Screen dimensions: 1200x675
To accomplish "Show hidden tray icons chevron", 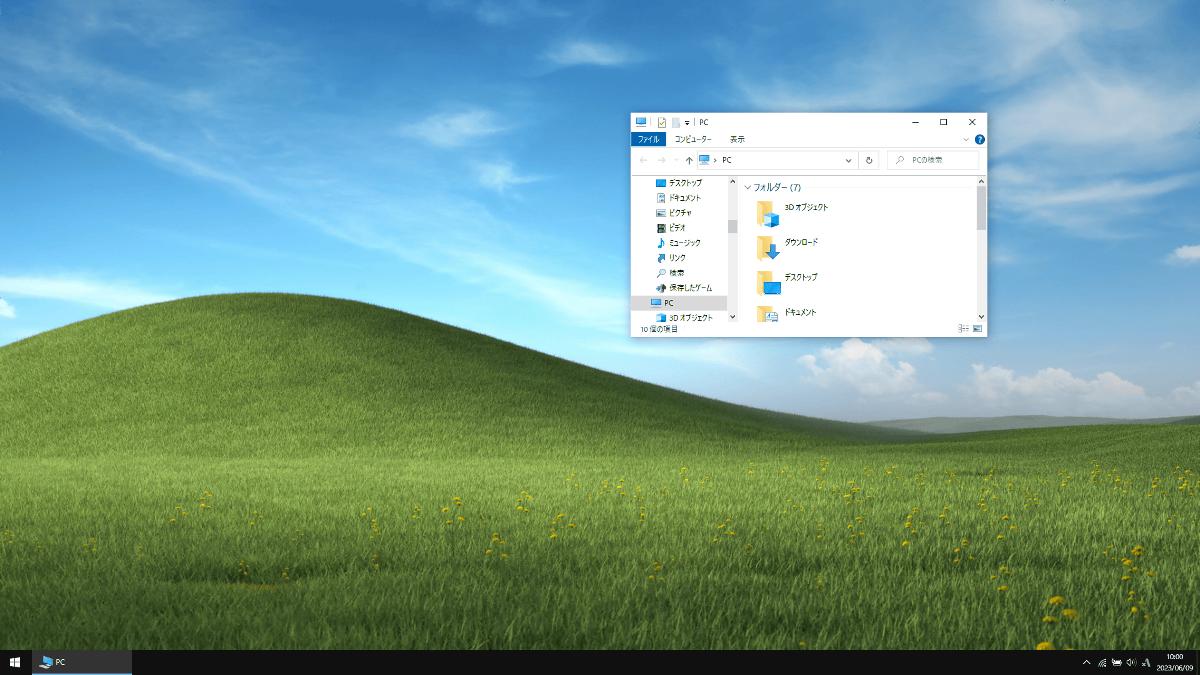I will (x=1087, y=662).
